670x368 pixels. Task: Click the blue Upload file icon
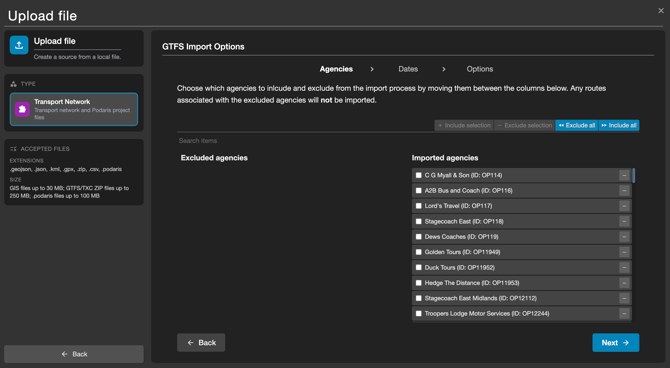click(19, 45)
